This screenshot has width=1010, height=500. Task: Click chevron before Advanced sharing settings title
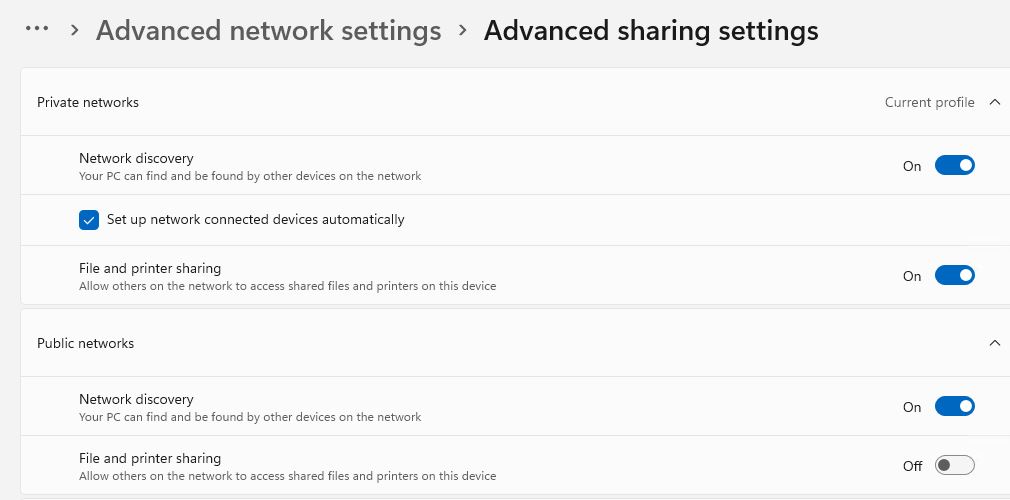click(x=462, y=30)
